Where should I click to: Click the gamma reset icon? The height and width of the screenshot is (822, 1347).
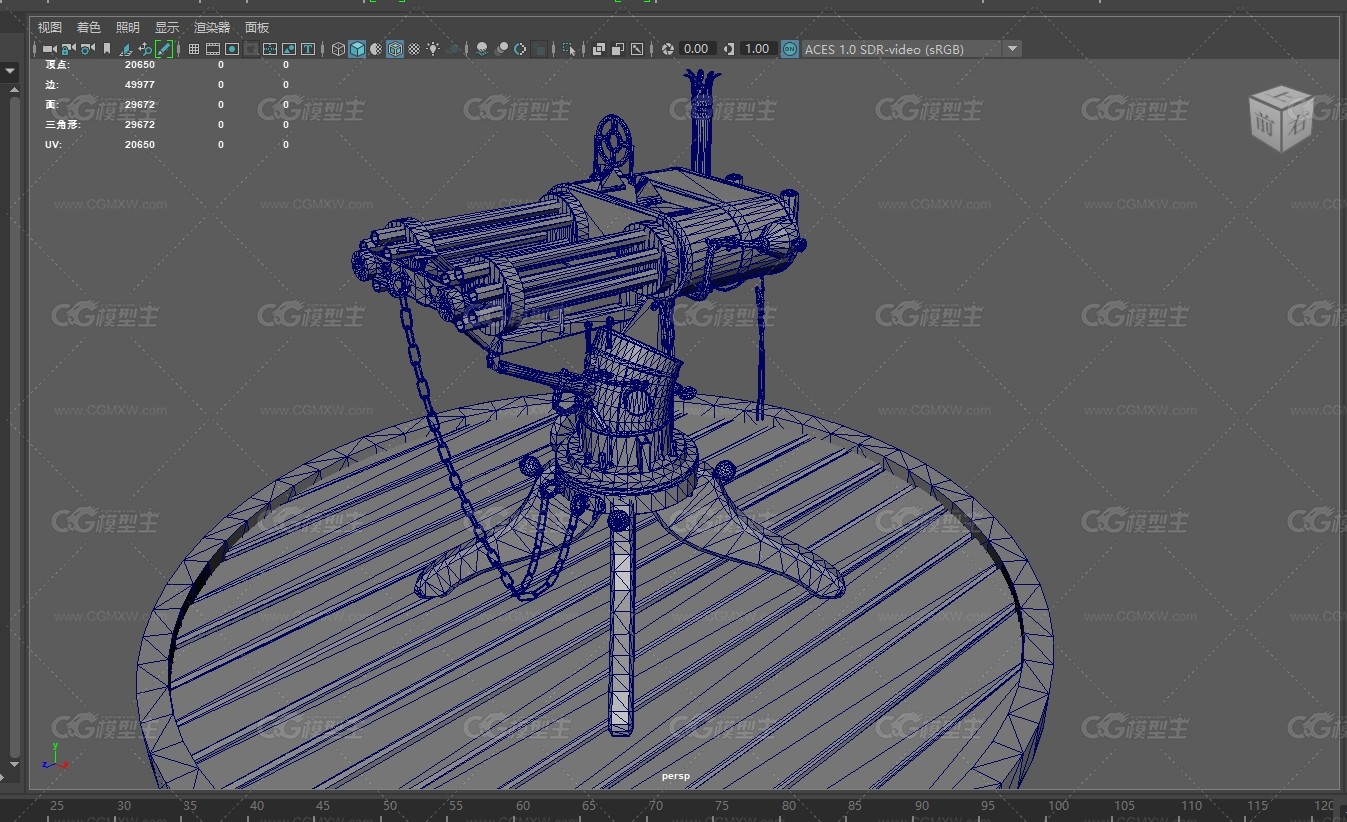pyautogui.click(x=729, y=49)
